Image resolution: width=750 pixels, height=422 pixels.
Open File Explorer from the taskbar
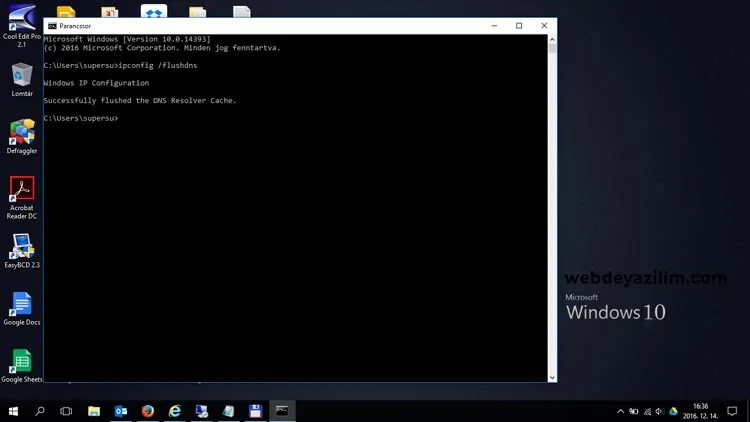click(94, 411)
